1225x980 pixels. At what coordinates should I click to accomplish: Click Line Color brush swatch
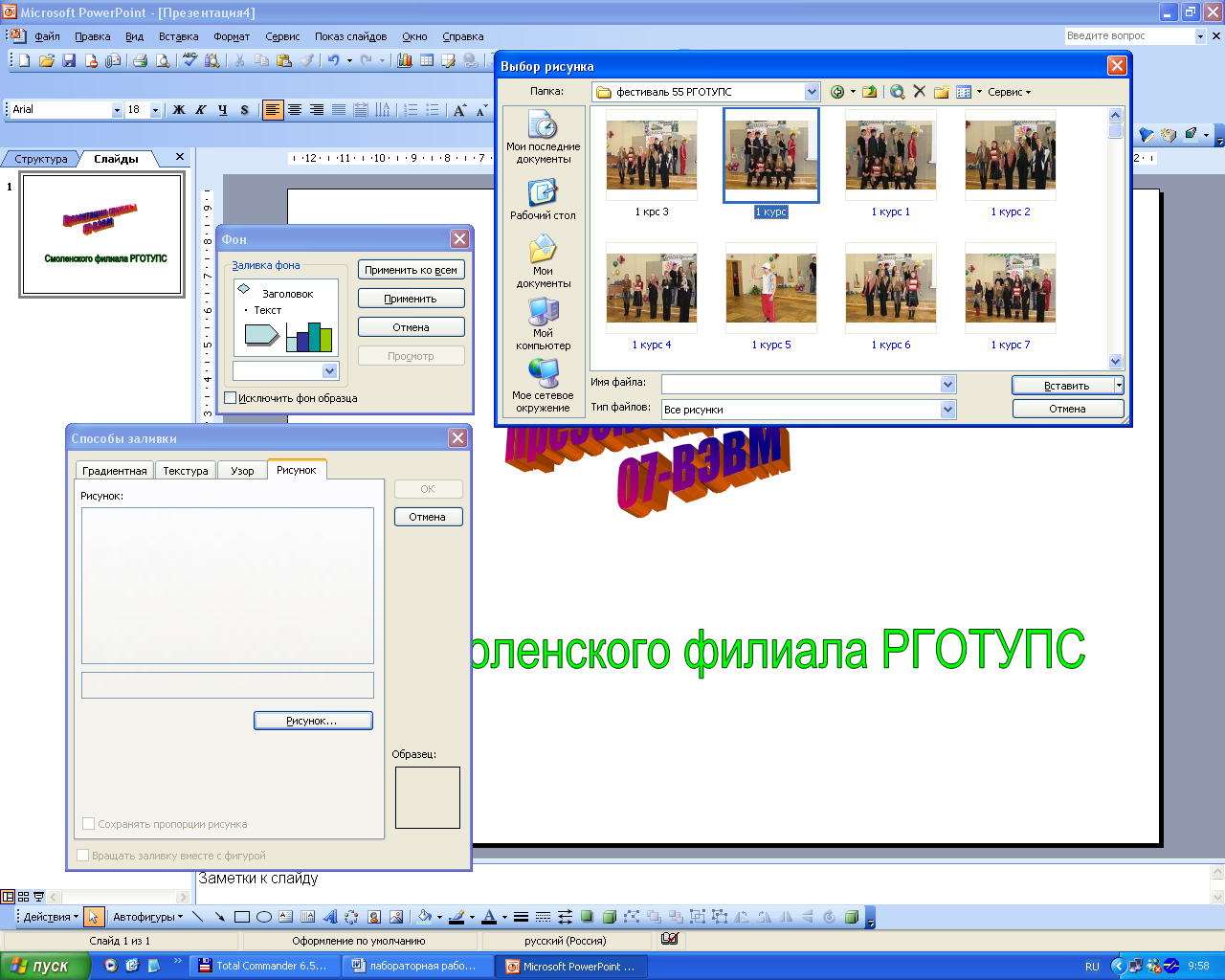coord(457,917)
